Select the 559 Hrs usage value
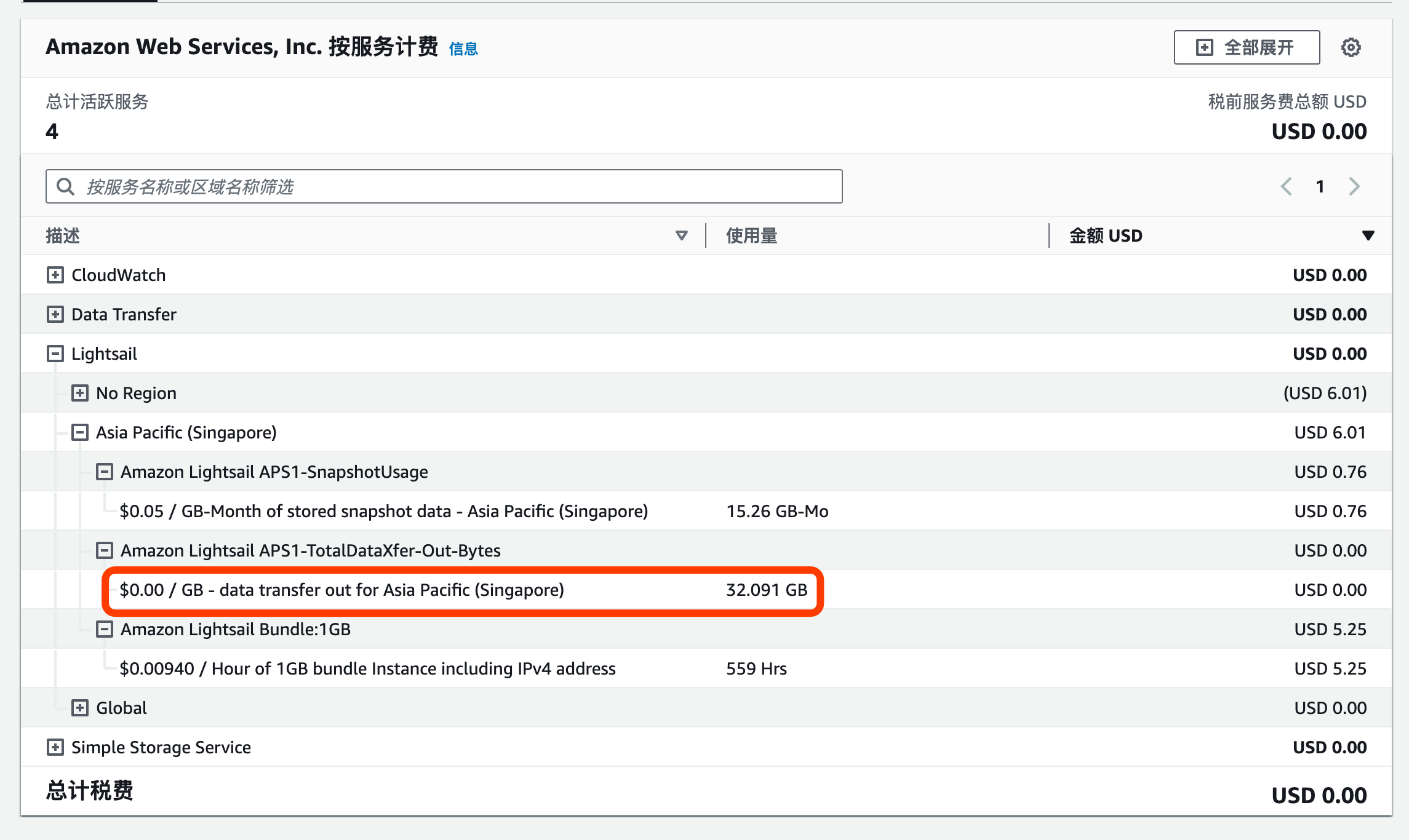1409x840 pixels. pyautogui.click(x=756, y=668)
